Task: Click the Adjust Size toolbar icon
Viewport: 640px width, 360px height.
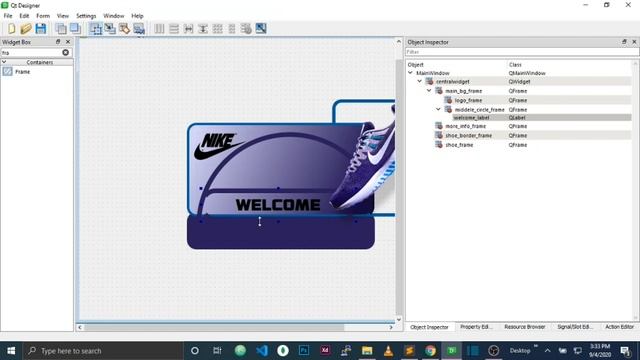Action: coord(261,29)
